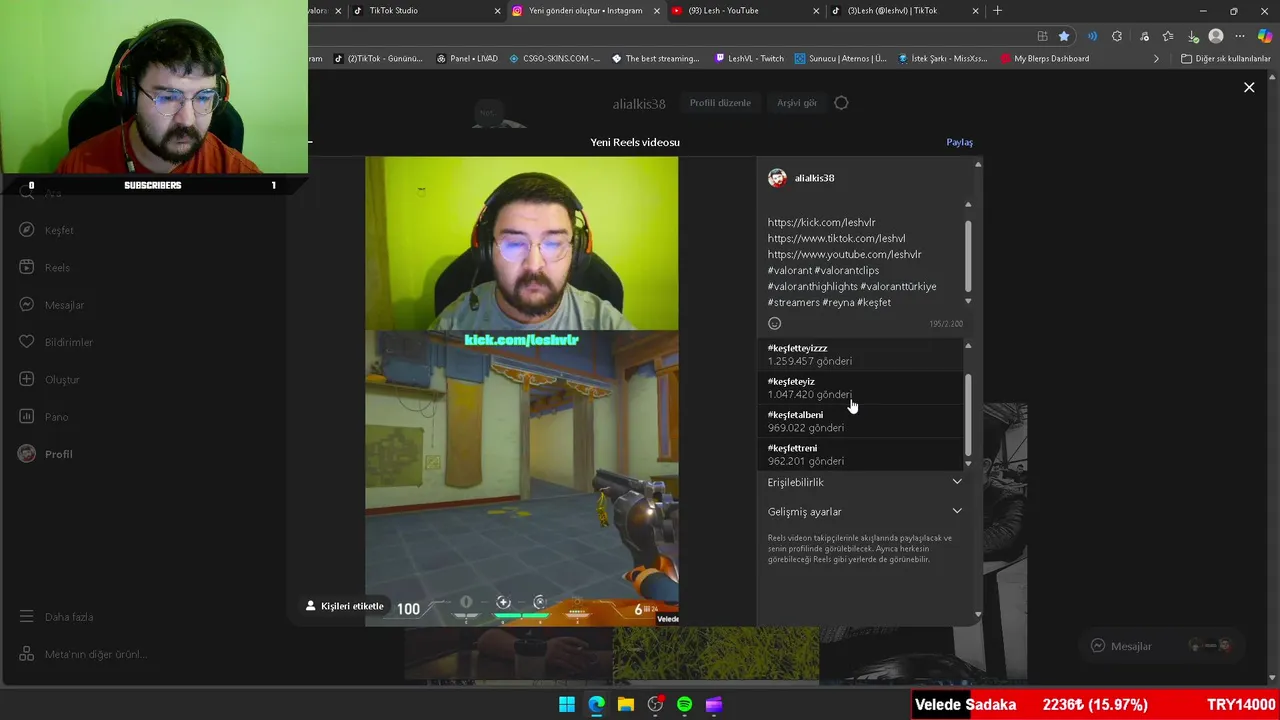
Task: Open the emoji picker under the caption
Action: pyautogui.click(x=774, y=323)
